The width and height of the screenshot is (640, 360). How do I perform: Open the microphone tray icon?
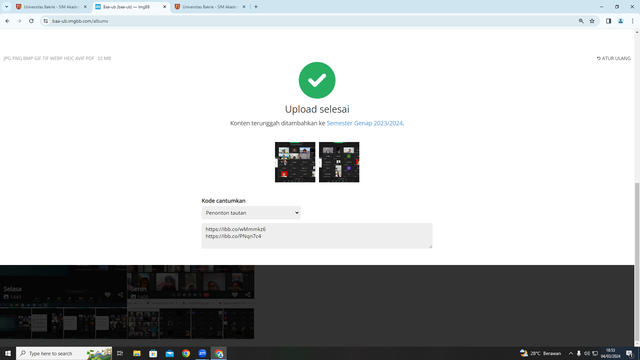pyautogui.click(x=578, y=353)
